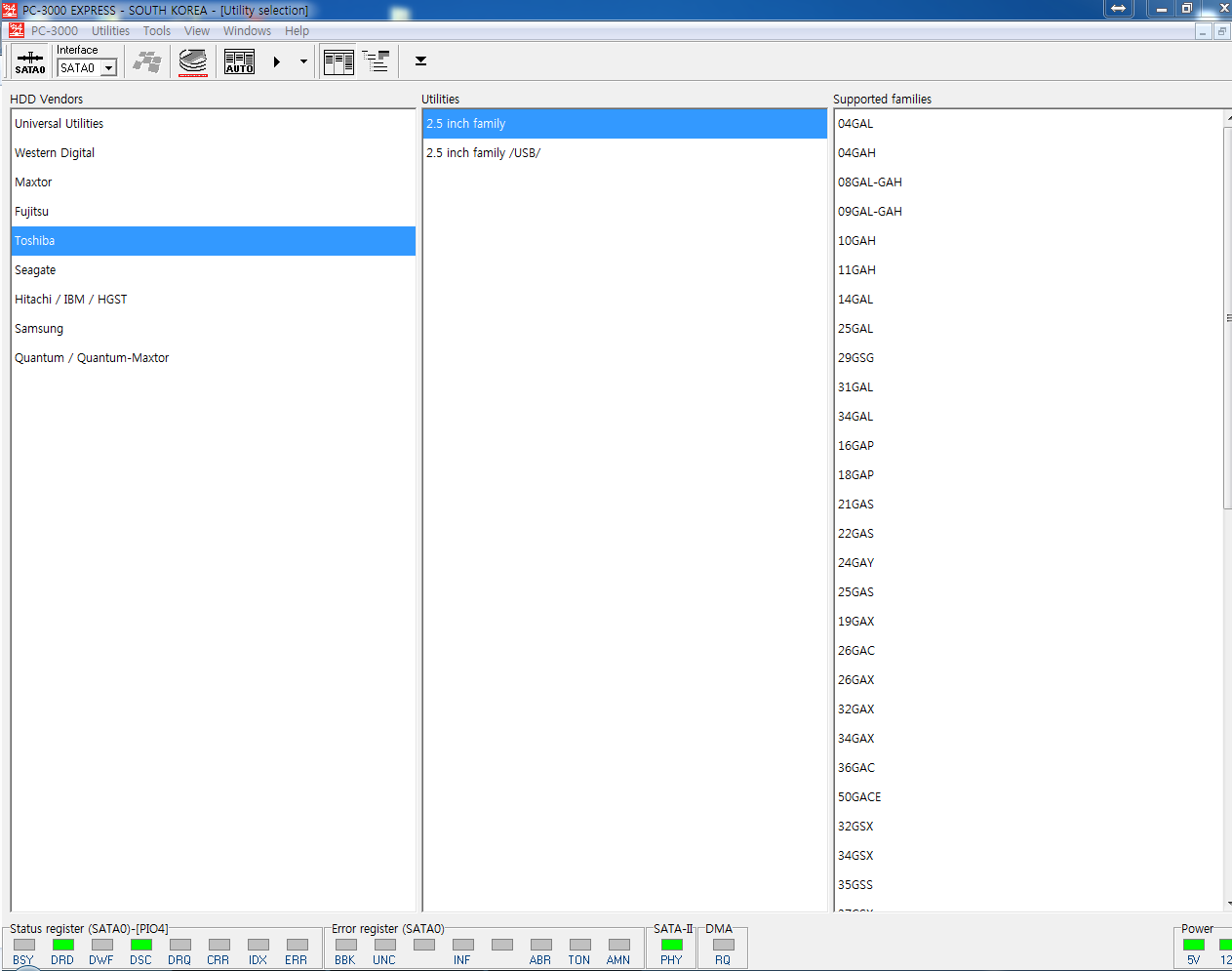Click the green DSC status indicator
1232x971 pixels.
pos(140,945)
